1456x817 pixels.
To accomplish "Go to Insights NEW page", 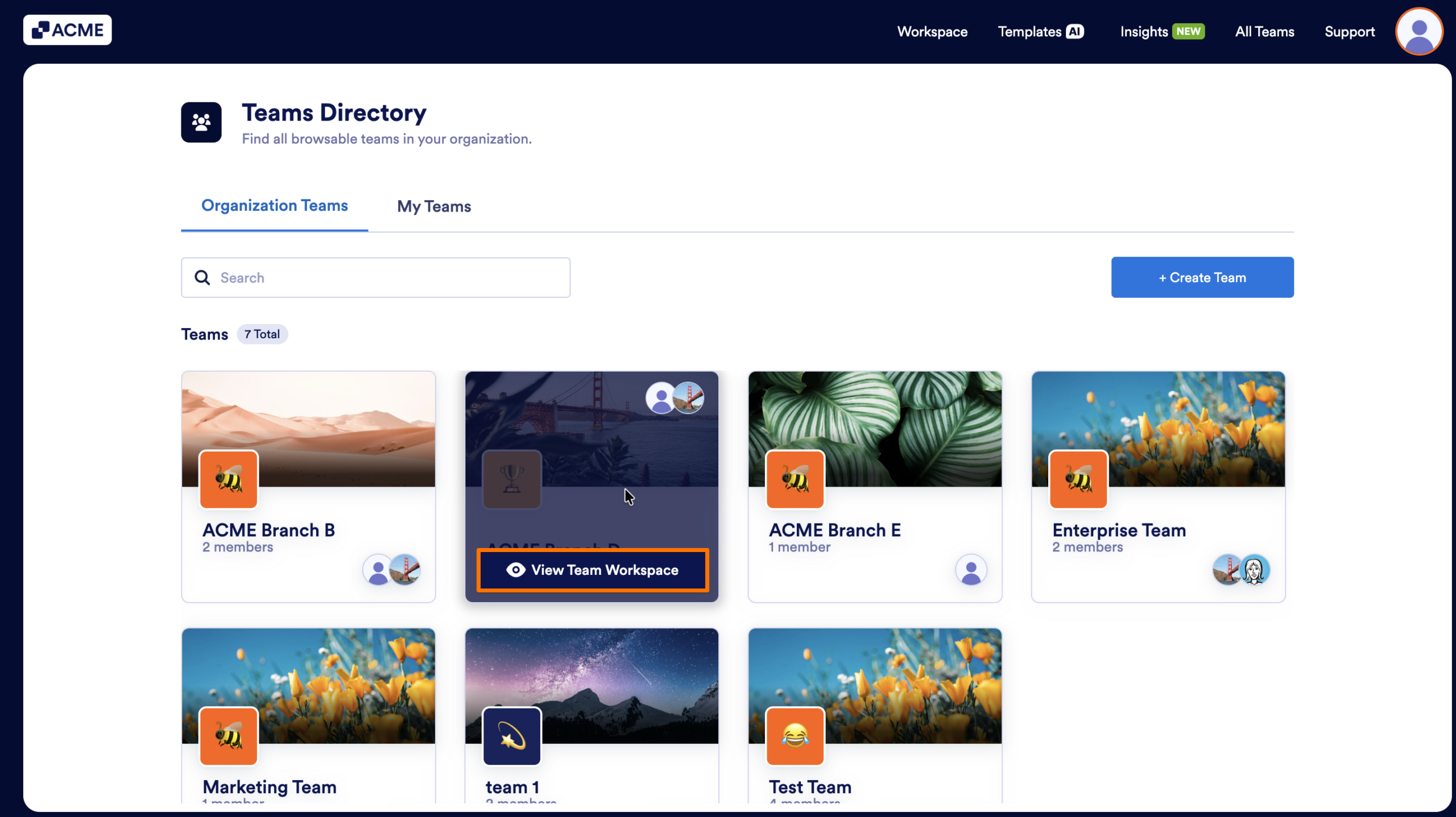I will (1162, 32).
